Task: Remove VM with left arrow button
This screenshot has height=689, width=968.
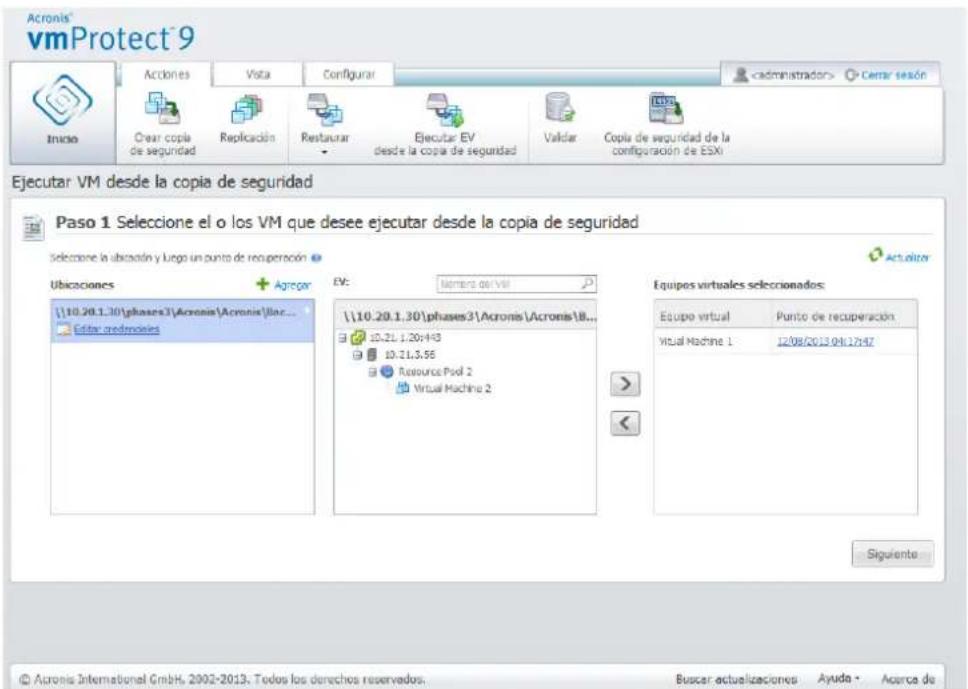Action: coord(625,423)
